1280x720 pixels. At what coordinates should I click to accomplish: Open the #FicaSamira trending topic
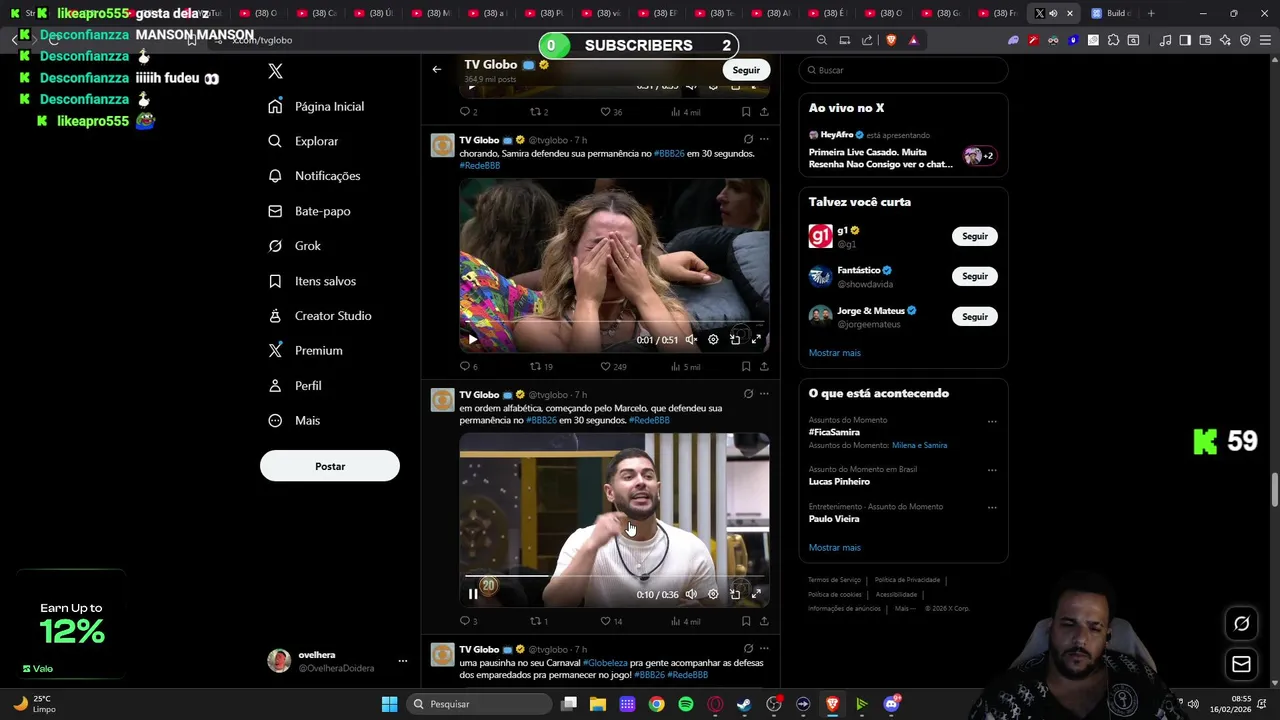click(x=834, y=432)
